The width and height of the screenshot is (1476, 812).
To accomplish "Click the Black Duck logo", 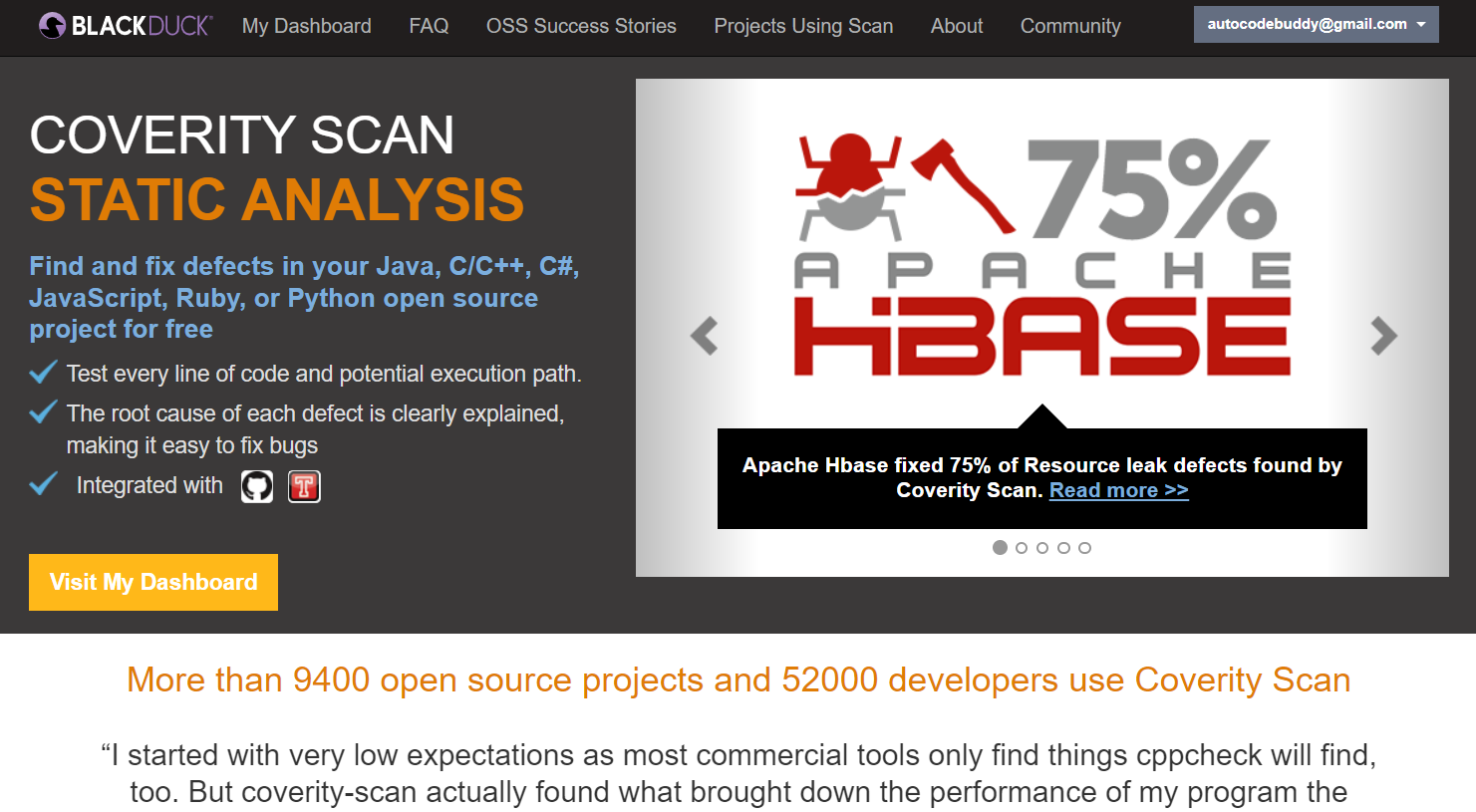I will click(x=125, y=26).
